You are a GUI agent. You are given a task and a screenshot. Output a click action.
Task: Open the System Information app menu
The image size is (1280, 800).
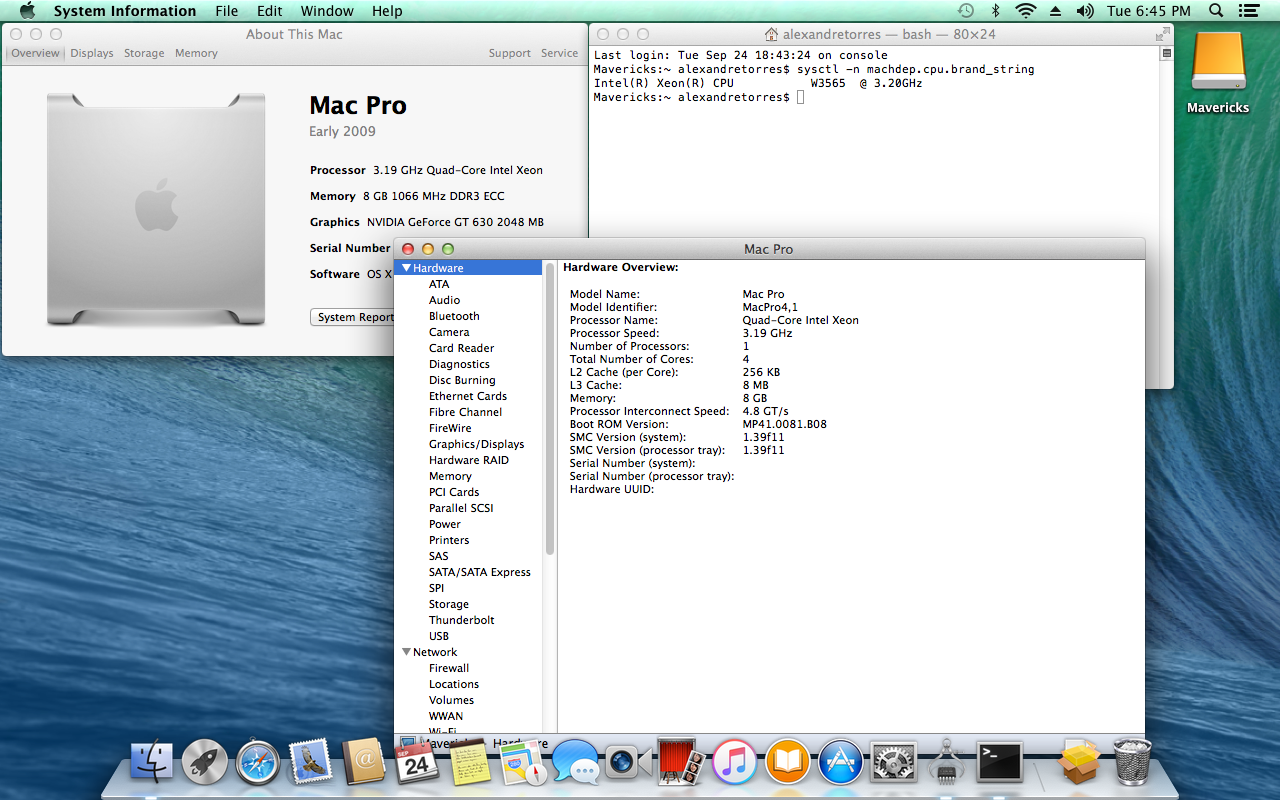pyautogui.click(x=125, y=11)
